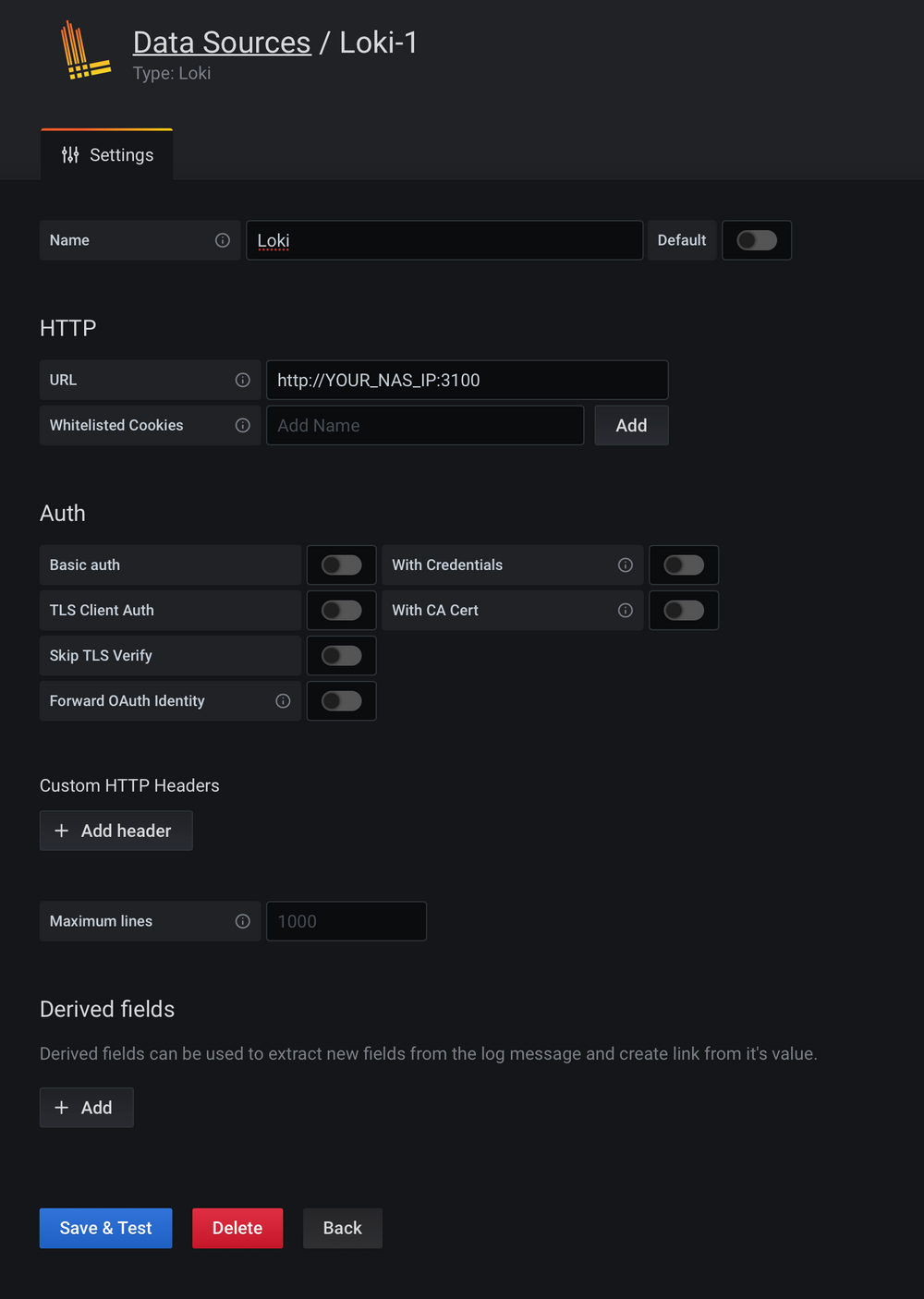Click Add under Derived fields

pos(86,1107)
